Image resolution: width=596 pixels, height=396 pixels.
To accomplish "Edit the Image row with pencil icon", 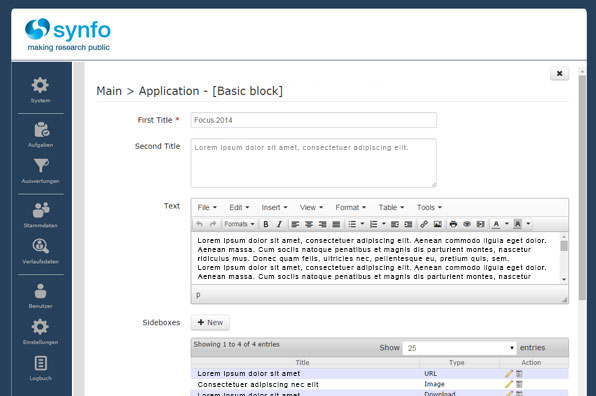I will (509, 384).
